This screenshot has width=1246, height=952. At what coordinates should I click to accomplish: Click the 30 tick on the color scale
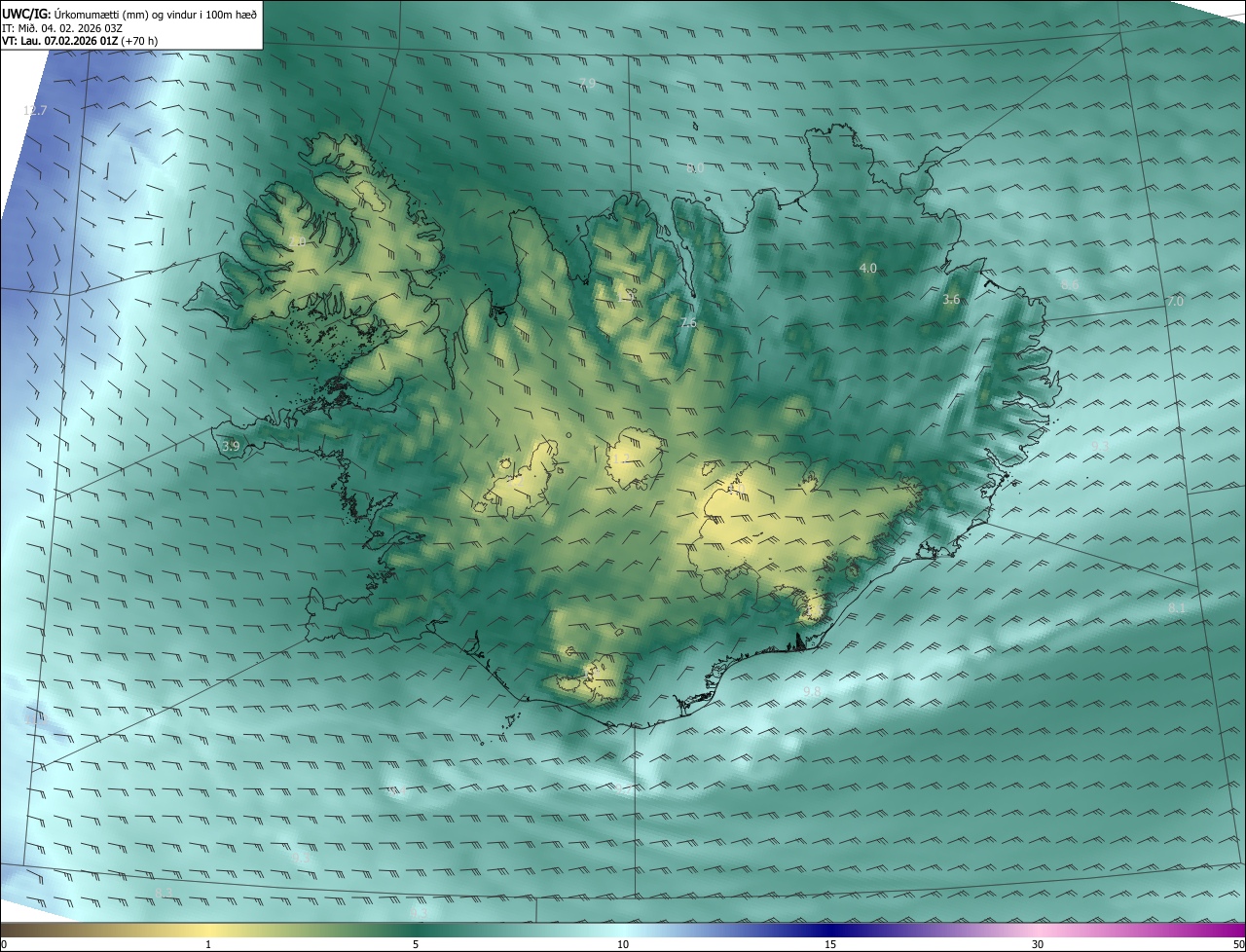point(1038,944)
